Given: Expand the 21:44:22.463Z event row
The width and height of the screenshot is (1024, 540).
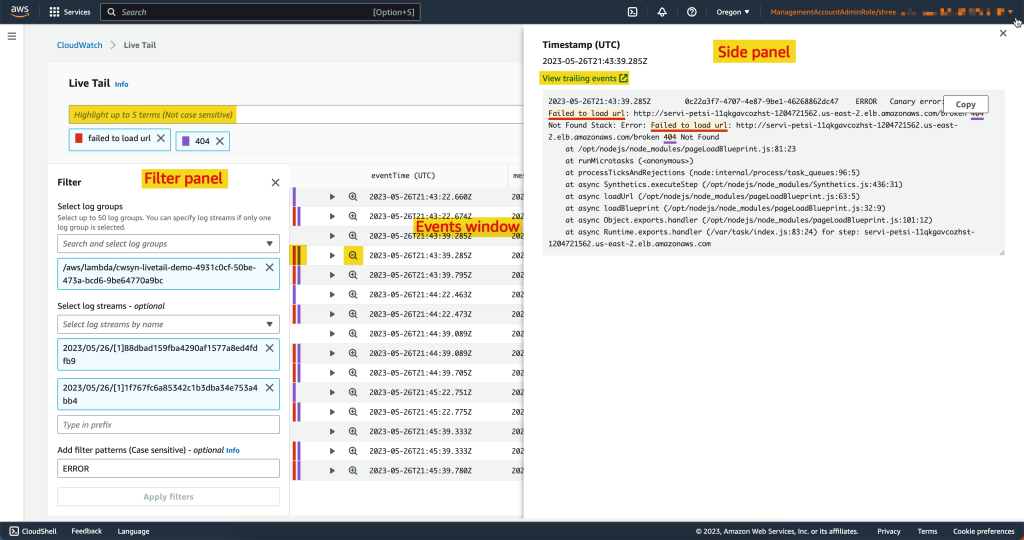Looking at the screenshot, I should point(332,295).
